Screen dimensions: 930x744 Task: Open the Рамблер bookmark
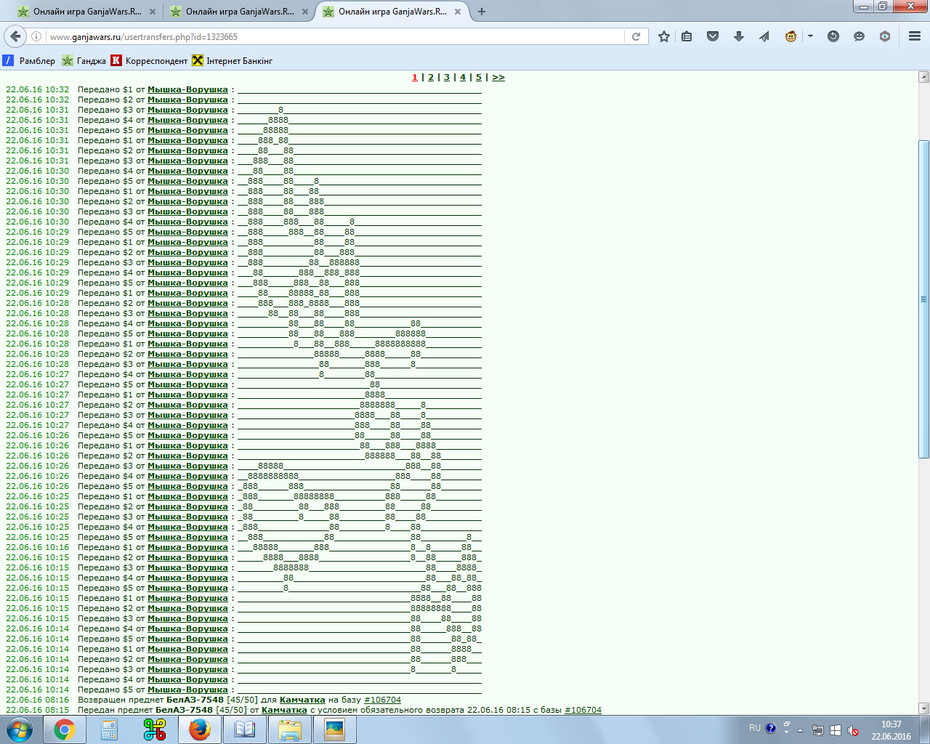29,61
